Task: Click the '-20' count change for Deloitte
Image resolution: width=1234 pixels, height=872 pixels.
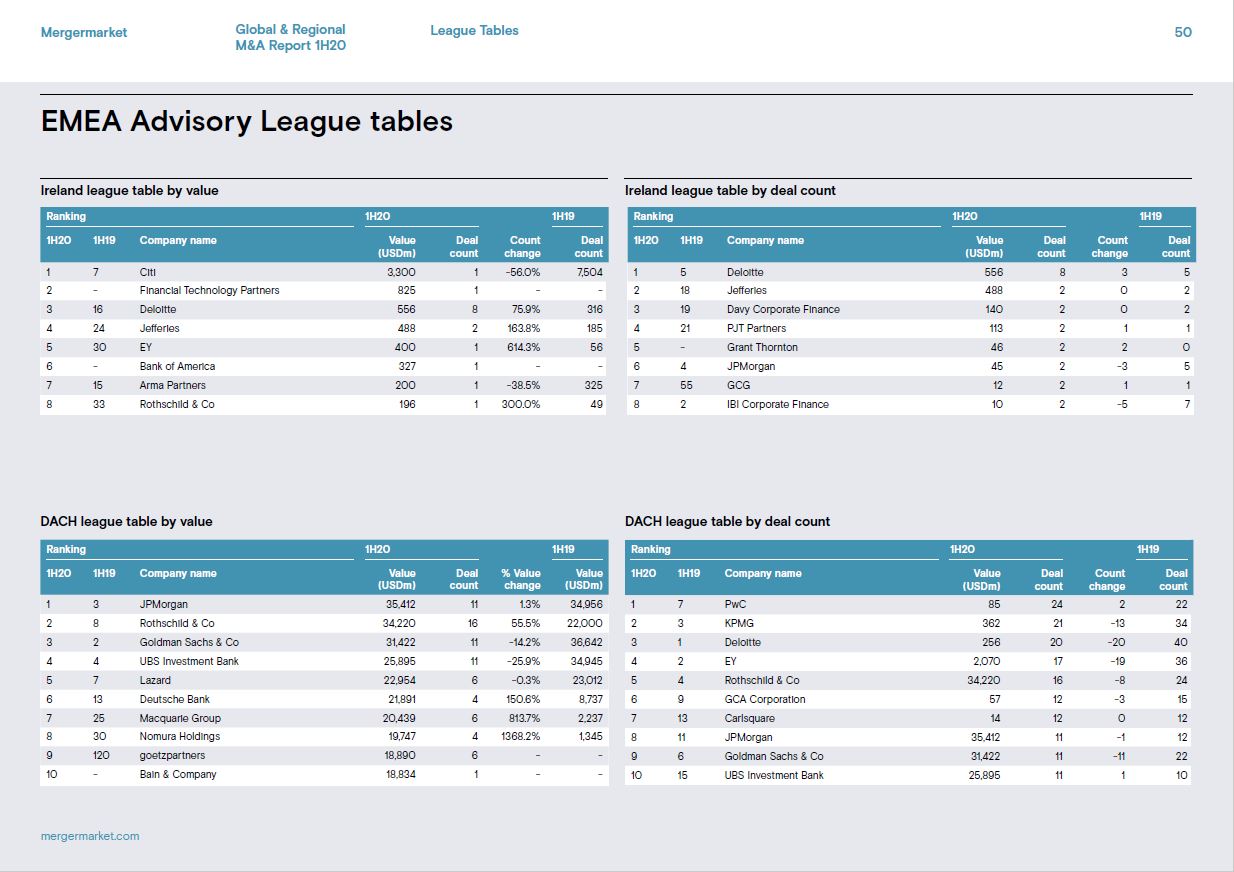Action: tap(1116, 642)
